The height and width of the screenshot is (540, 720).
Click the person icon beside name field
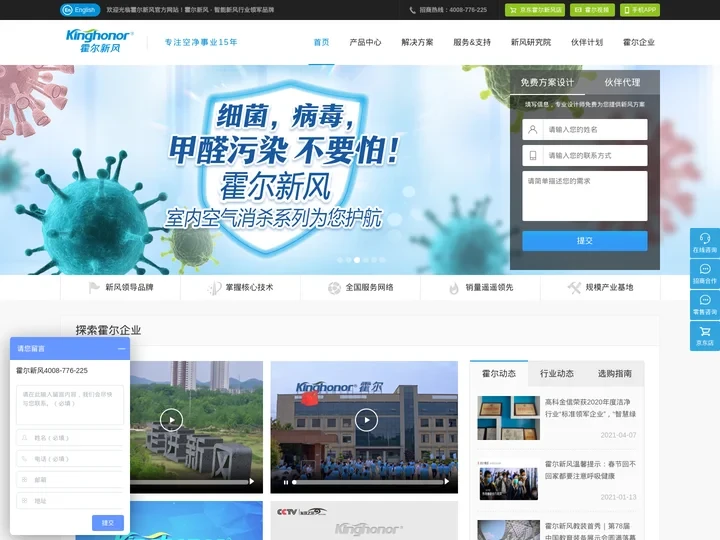(x=533, y=129)
